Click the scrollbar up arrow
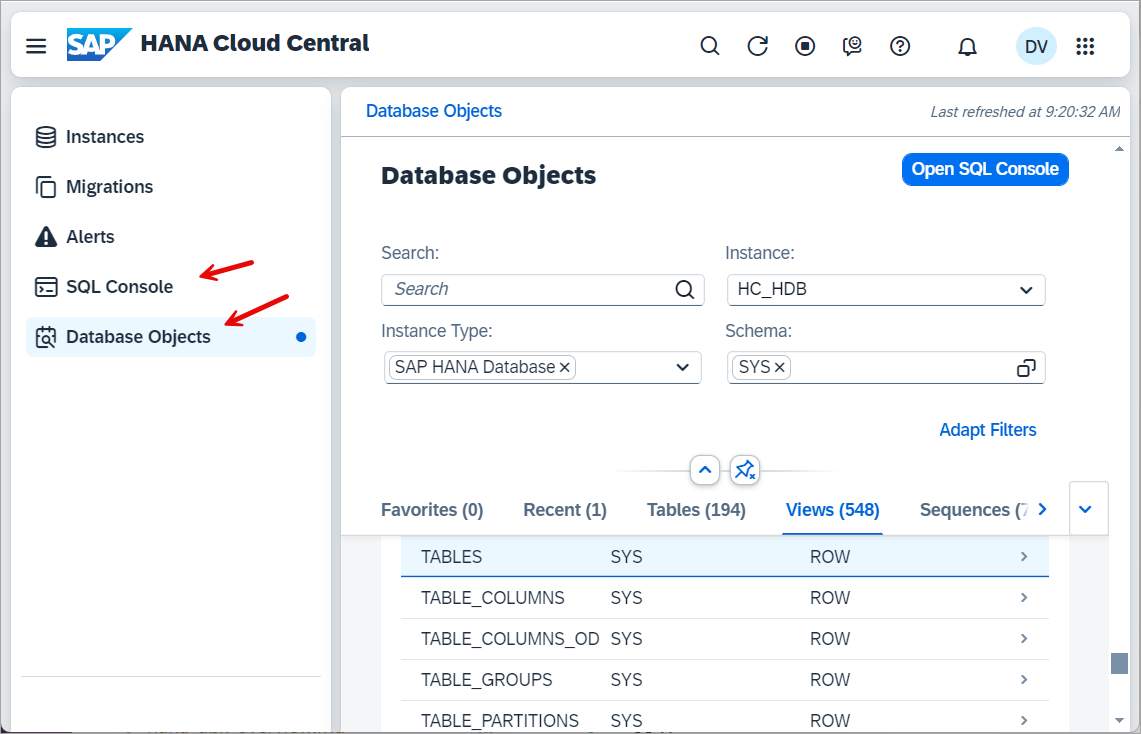 tap(1118, 148)
